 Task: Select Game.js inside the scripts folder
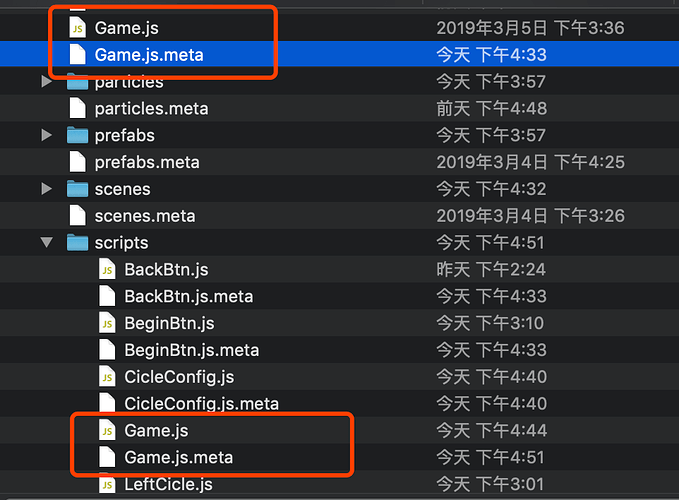(x=156, y=431)
